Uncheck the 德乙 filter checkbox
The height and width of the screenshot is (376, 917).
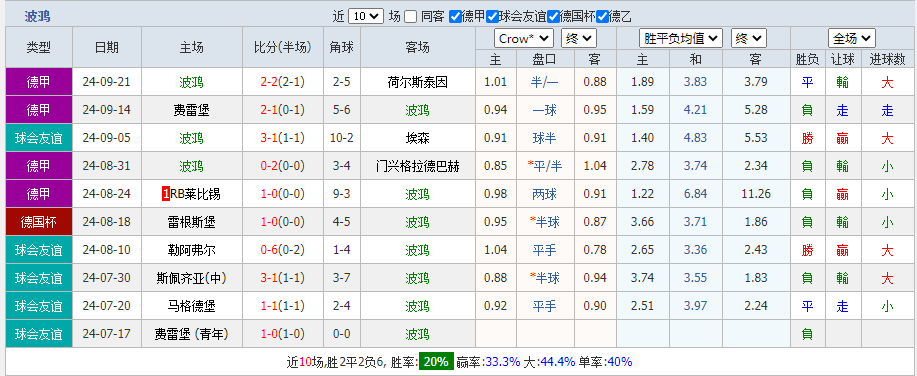pos(602,16)
